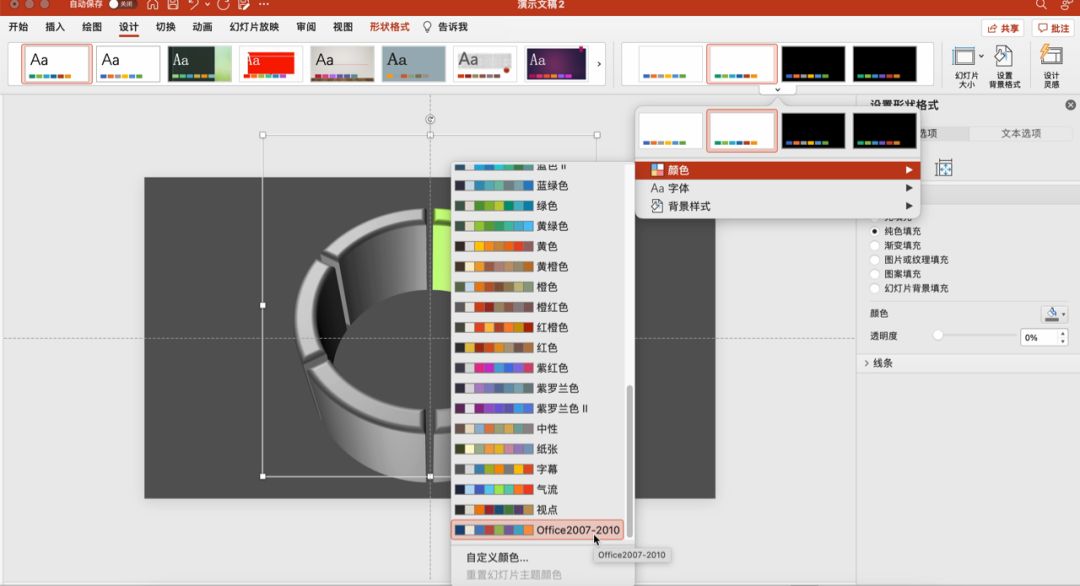Image resolution: width=1080 pixels, height=586 pixels.
Task: Show more themes with the gallery arrow
Action: (599, 64)
